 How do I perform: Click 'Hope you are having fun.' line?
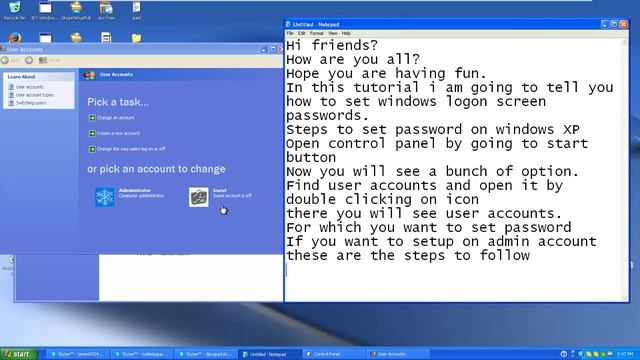(387, 73)
